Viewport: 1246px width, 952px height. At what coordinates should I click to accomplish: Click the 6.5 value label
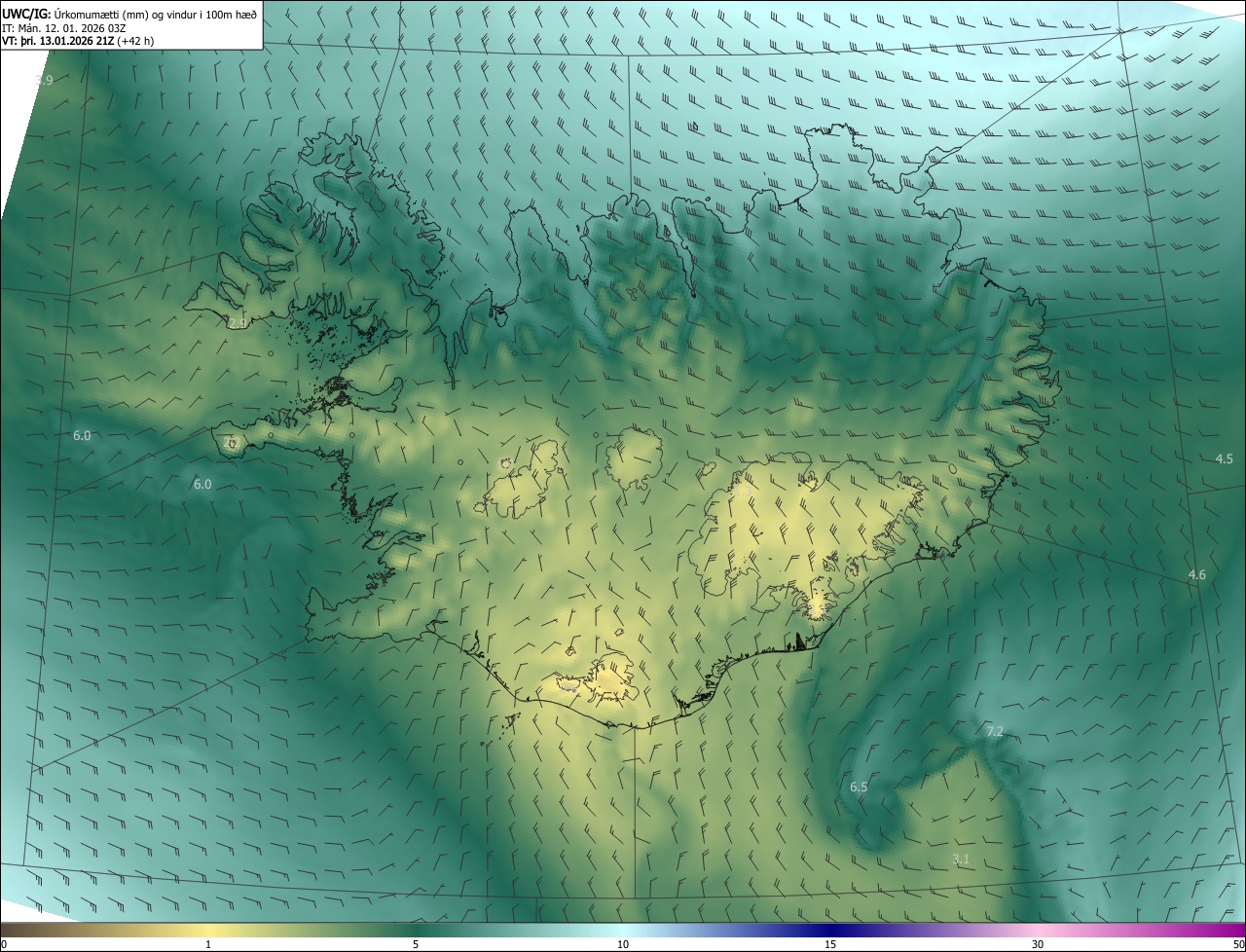click(x=859, y=787)
